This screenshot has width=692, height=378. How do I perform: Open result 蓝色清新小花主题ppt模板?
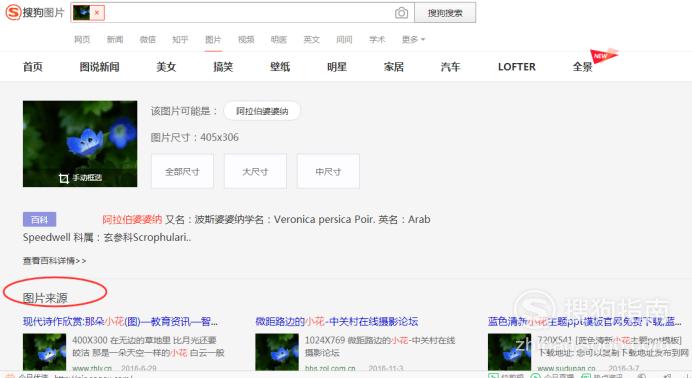pos(584,322)
